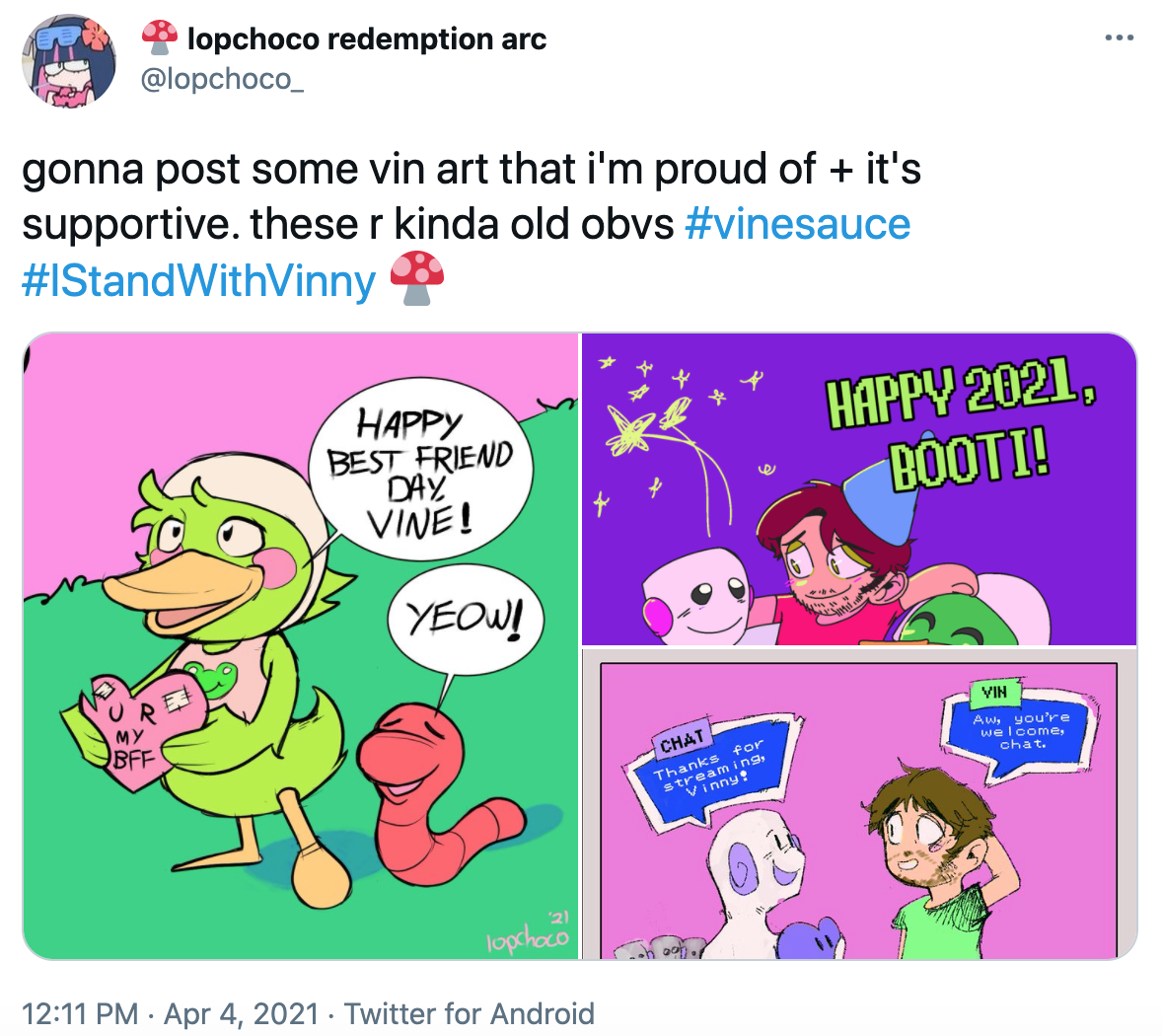Open the tweet options three-dot menu

[1121, 36]
